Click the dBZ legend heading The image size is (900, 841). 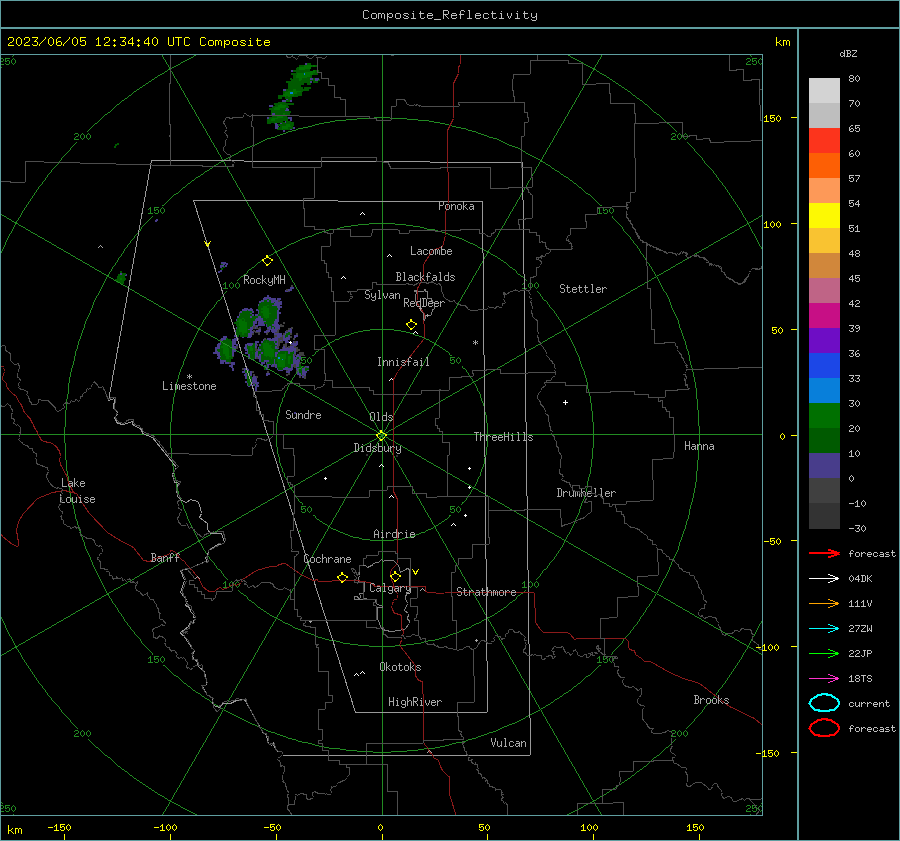tap(848, 53)
